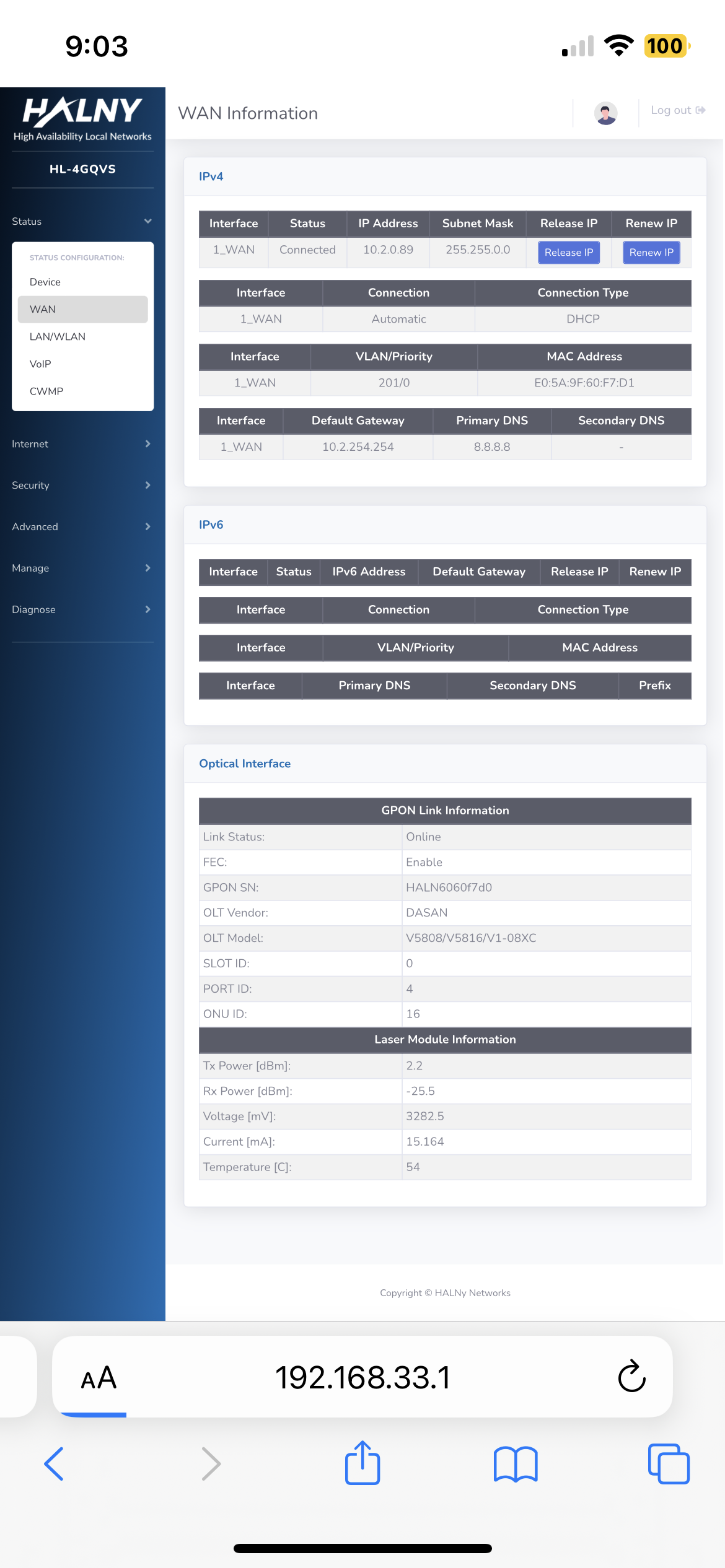The image size is (725, 1568).
Task: Open the Safari share sheet icon
Action: pos(362,1463)
